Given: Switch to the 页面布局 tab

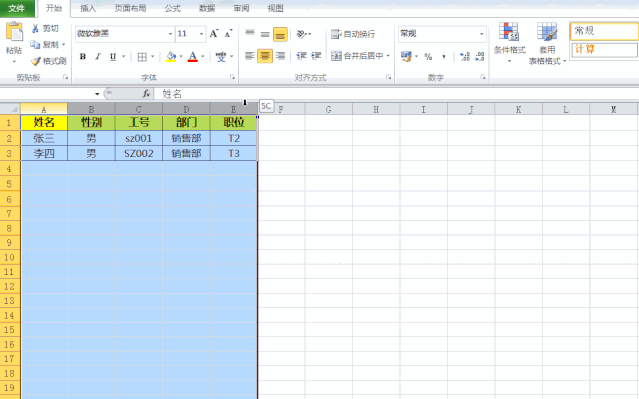Looking at the screenshot, I should pos(130,8).
